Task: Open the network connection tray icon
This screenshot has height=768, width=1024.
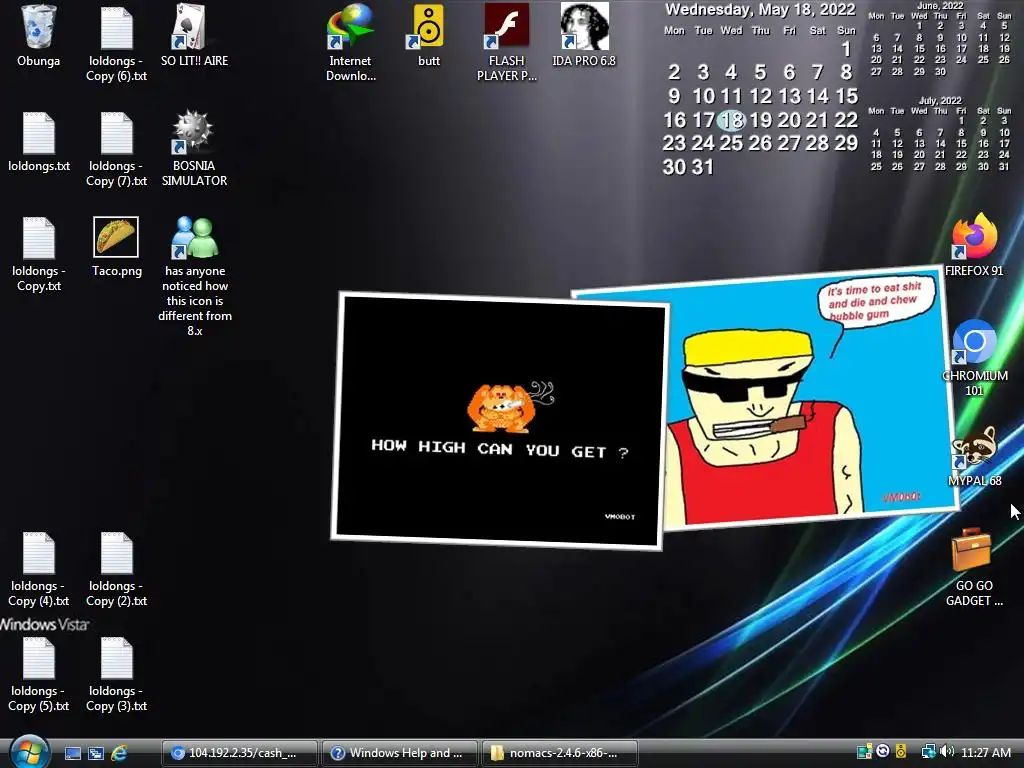Action: [927, 752]
